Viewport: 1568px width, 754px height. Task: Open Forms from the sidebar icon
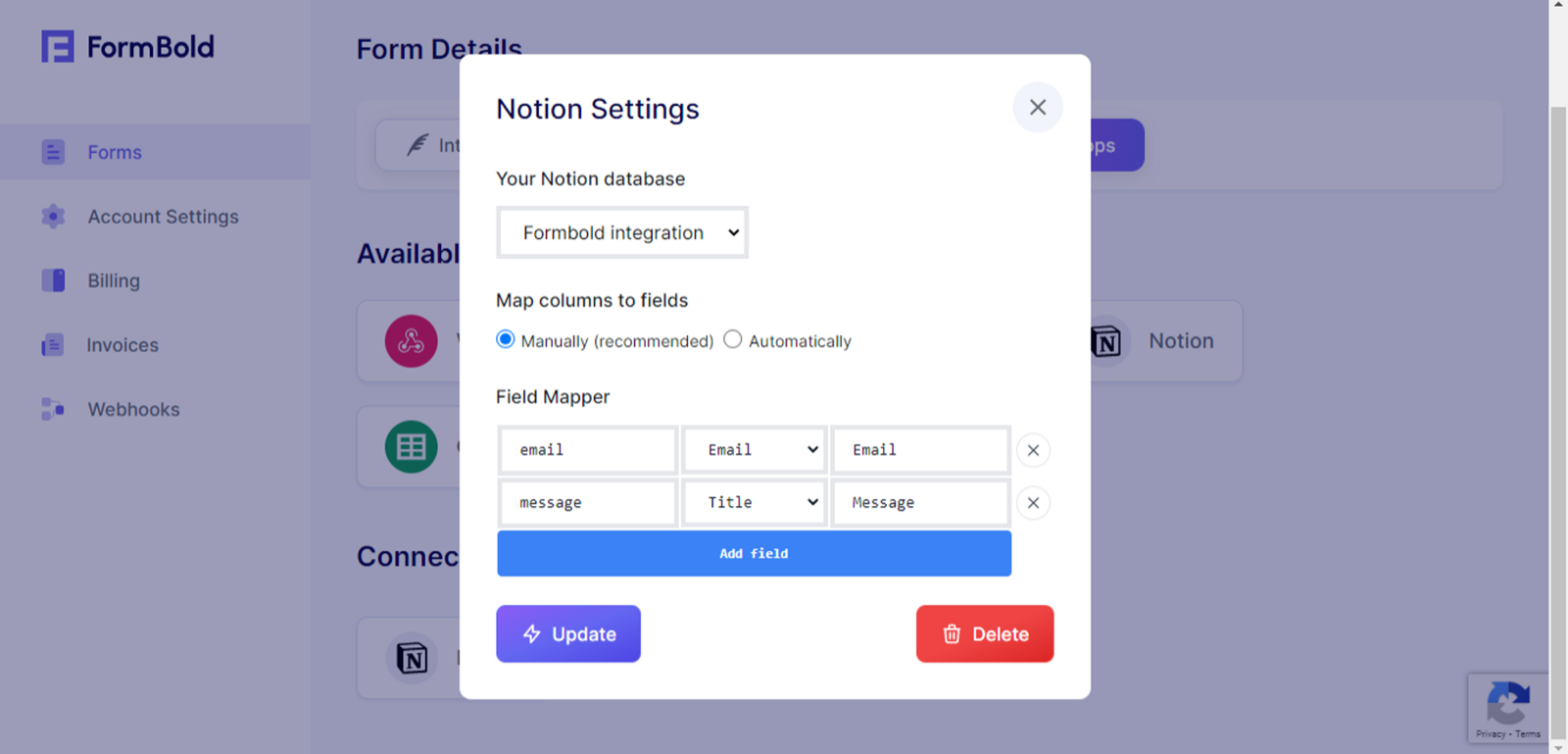53,152
